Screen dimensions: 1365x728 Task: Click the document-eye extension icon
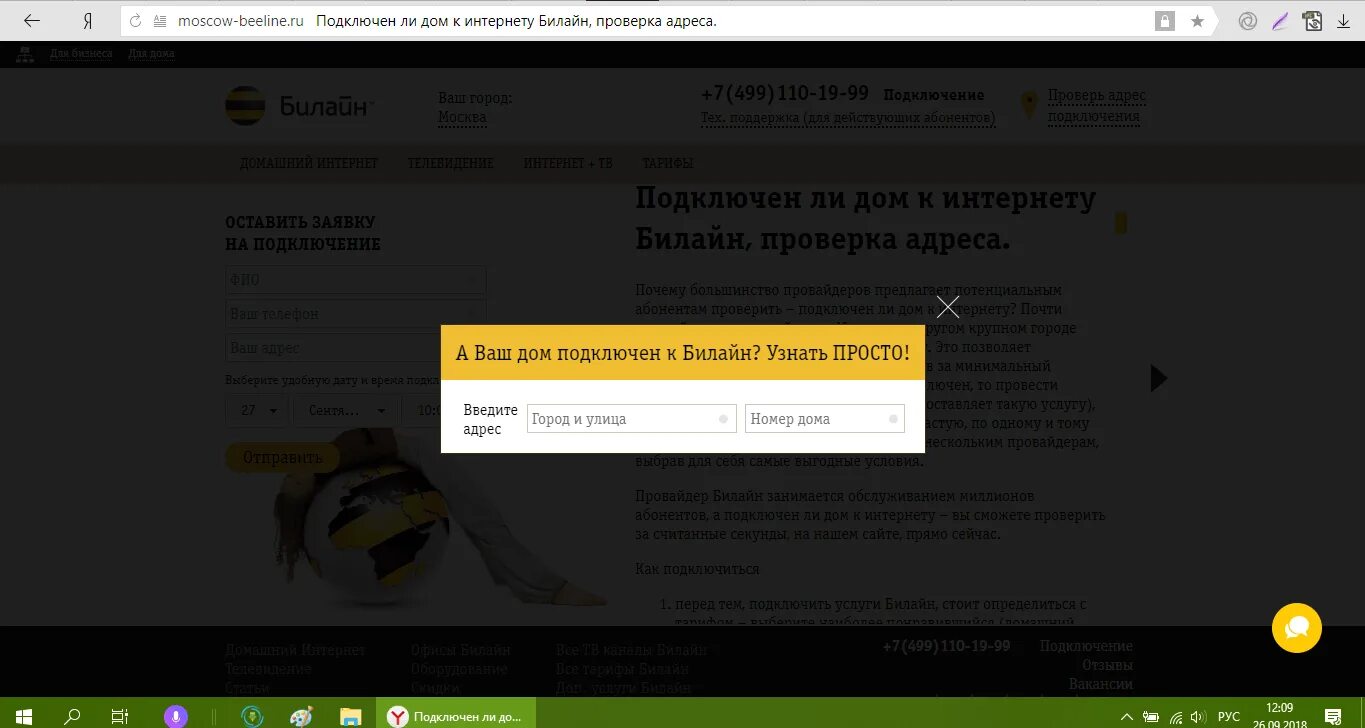pyautogui.click(x=1313, y=21)
